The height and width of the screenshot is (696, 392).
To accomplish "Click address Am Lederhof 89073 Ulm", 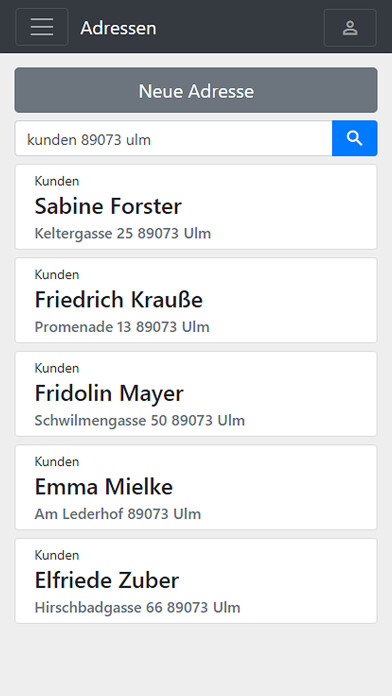I will tap(118, 514).
